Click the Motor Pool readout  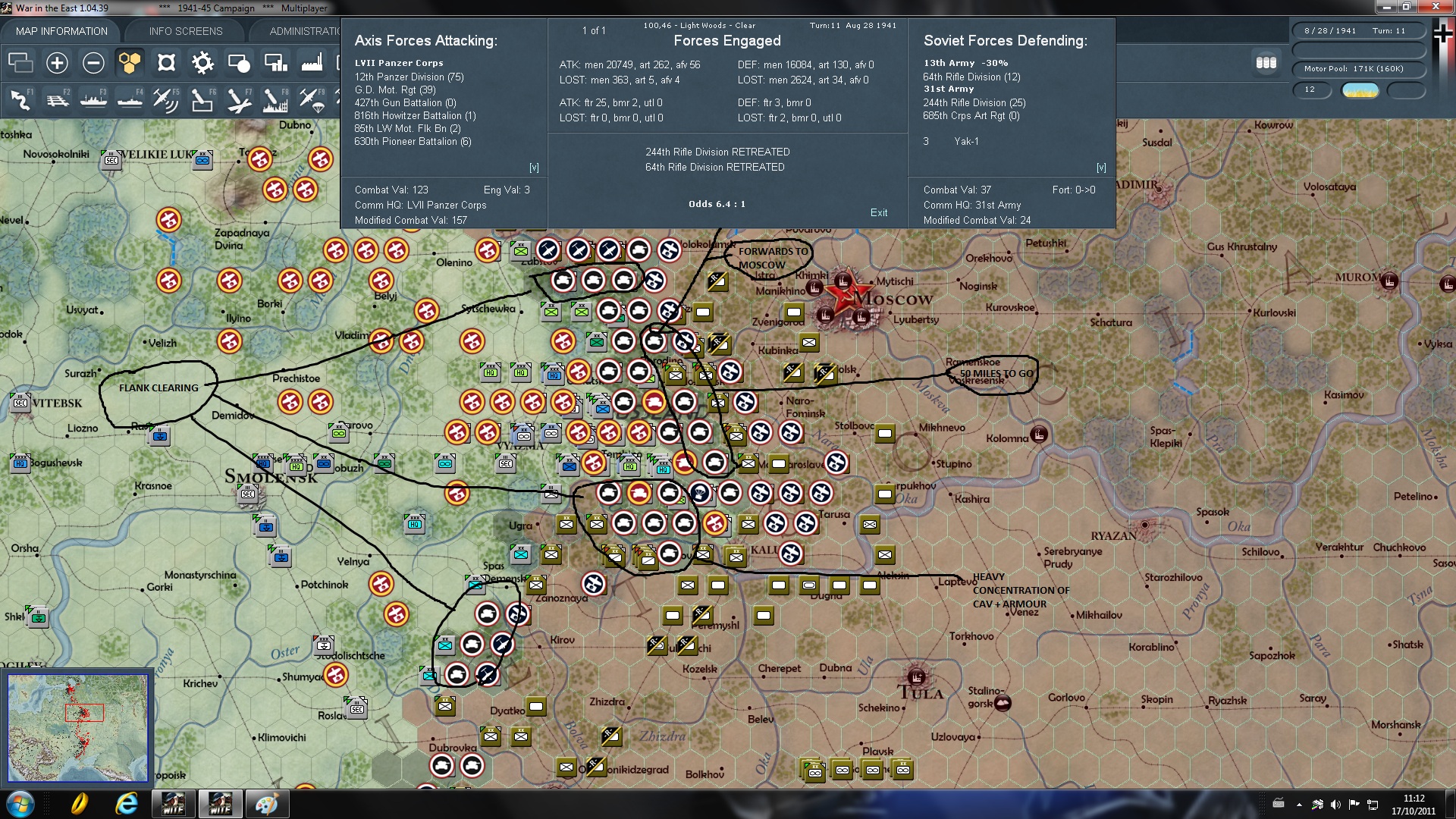(1359, 69)
